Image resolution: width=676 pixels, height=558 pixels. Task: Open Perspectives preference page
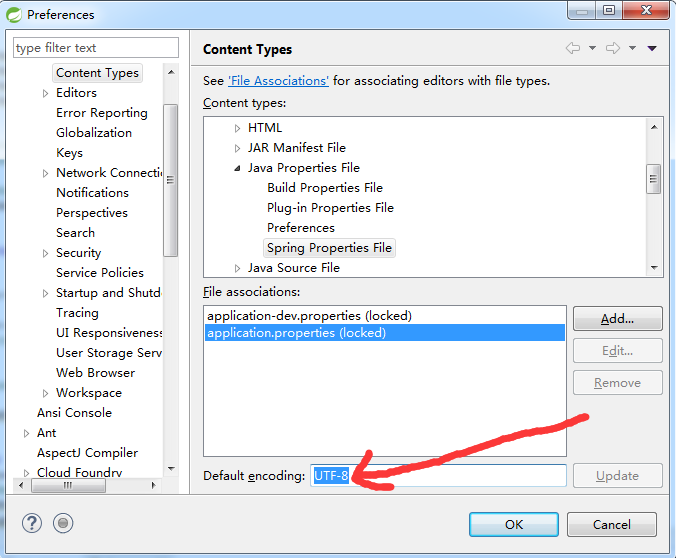point(92,213)
